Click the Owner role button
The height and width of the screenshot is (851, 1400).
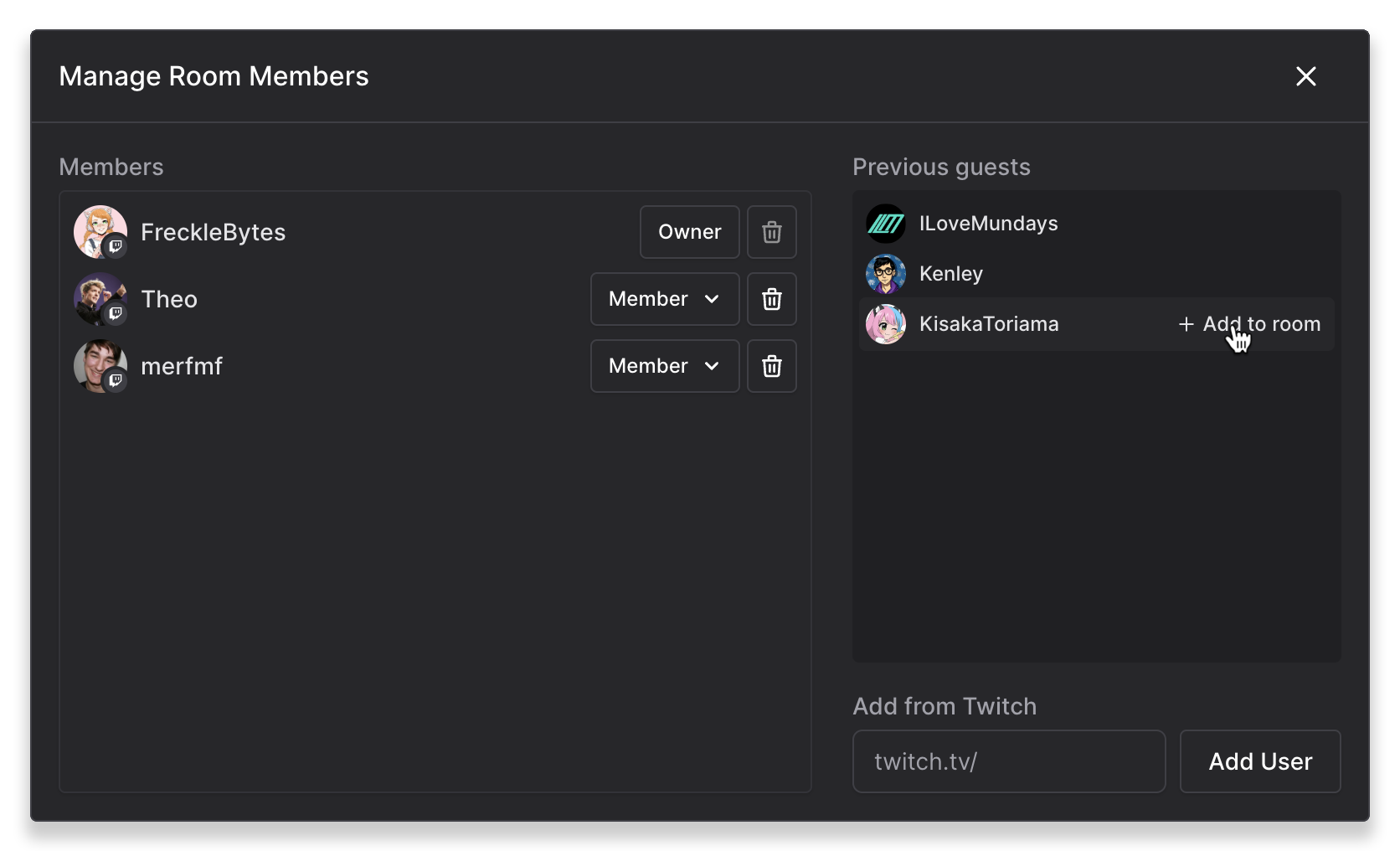pyautogui.click(x=689, y=232)
